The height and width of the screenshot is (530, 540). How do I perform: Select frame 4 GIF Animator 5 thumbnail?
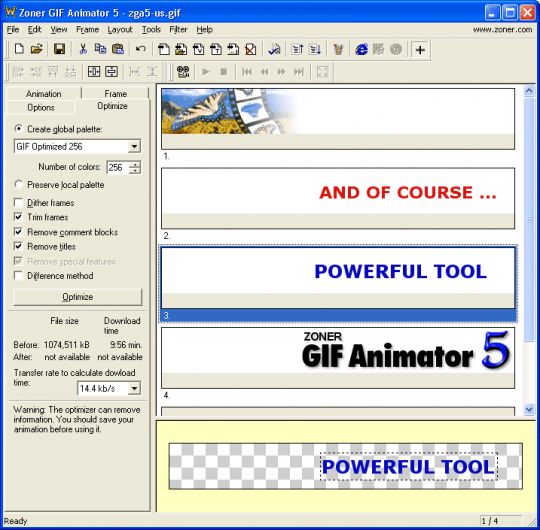(x=338, y=358)
